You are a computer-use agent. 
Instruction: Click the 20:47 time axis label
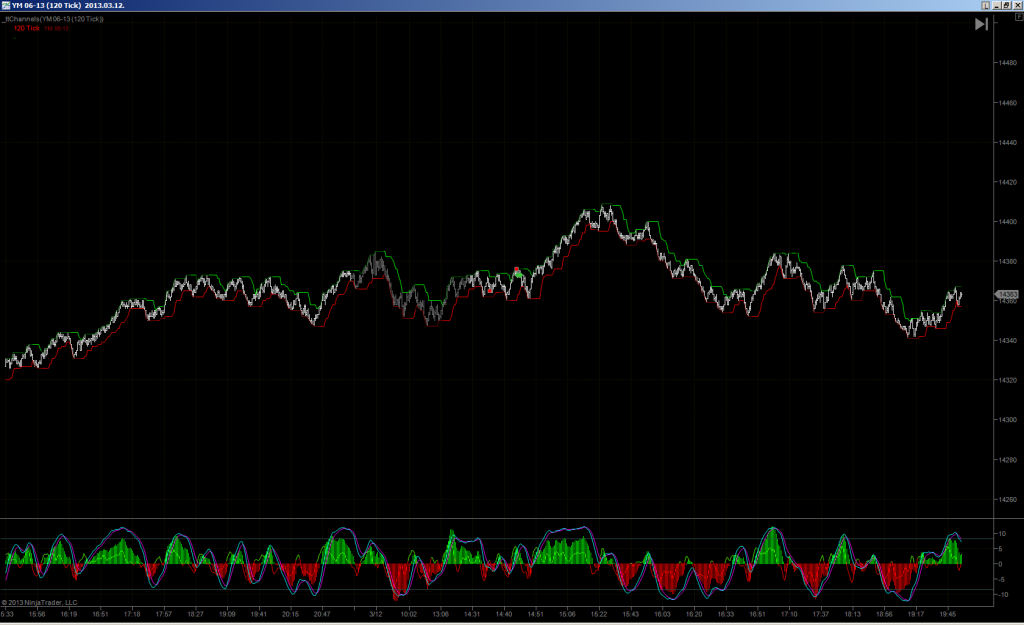tap(322, 614)
